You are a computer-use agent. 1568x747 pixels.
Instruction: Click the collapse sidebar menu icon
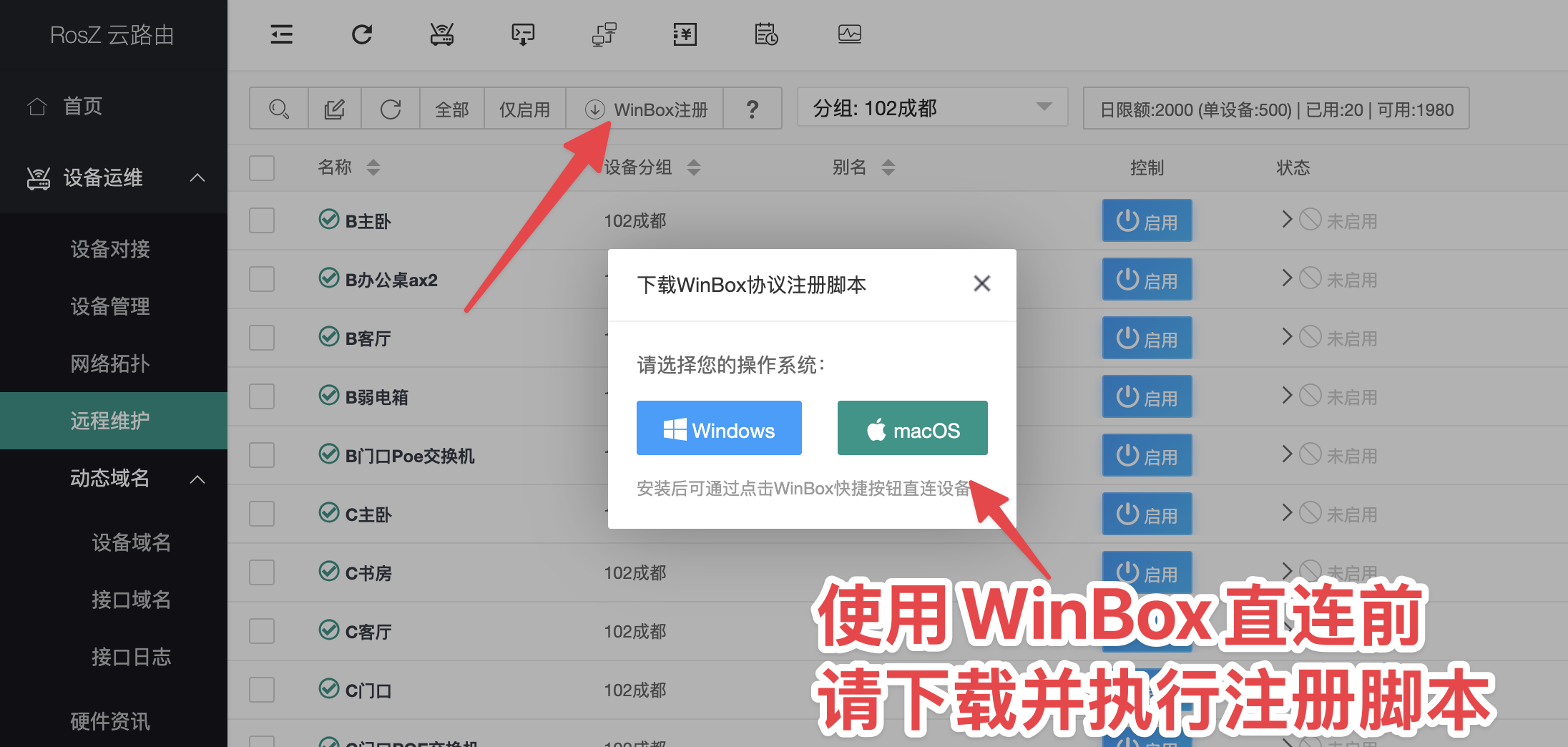(281, 34)
